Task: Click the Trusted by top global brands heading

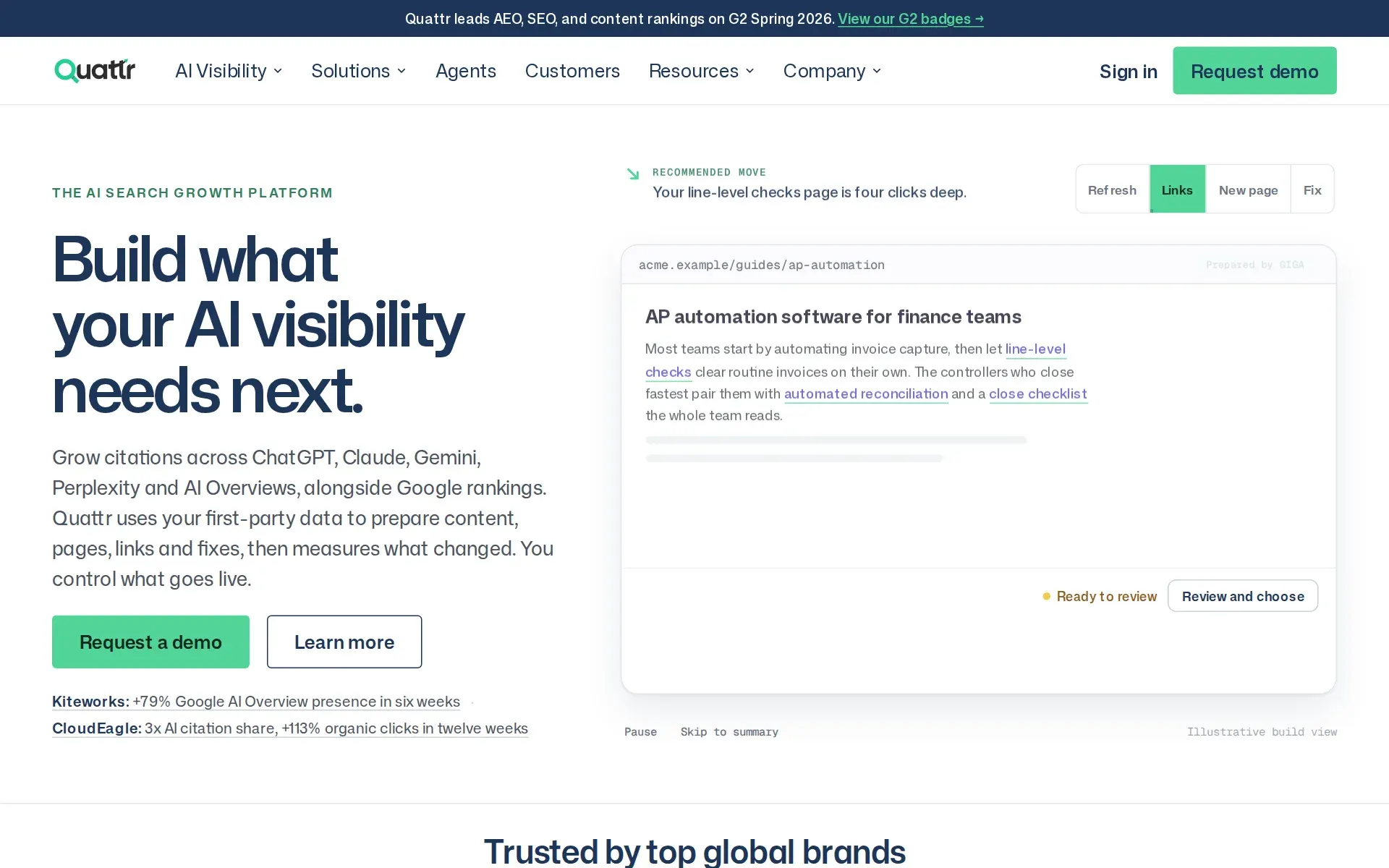Action: point(694,851)
